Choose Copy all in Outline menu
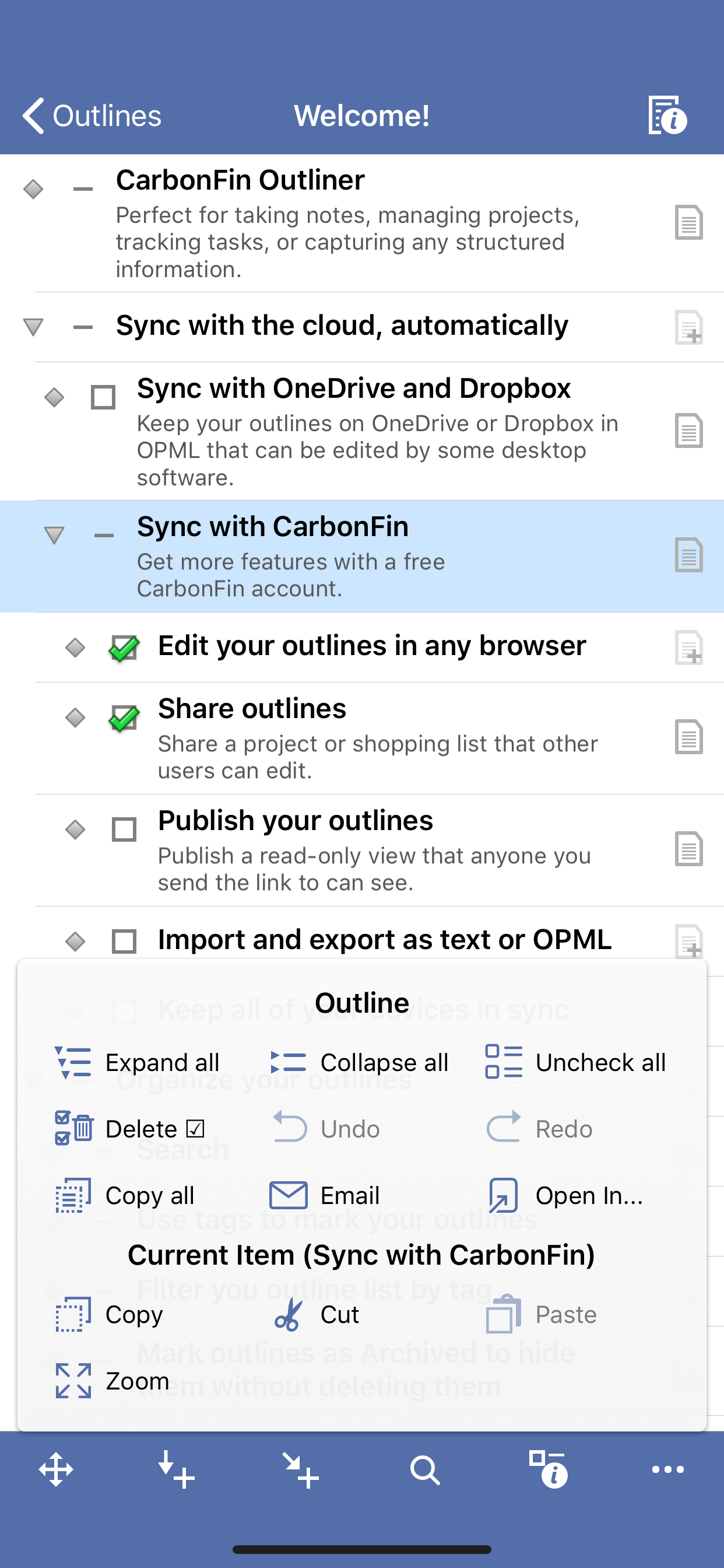This screenshot has width=724, height=1568. (125, 1195)
